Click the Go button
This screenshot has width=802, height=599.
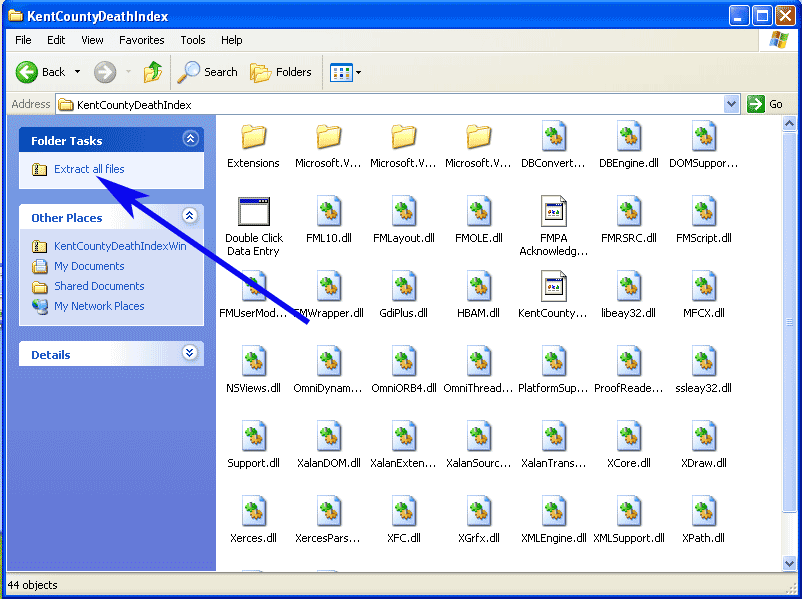(765, 104)
